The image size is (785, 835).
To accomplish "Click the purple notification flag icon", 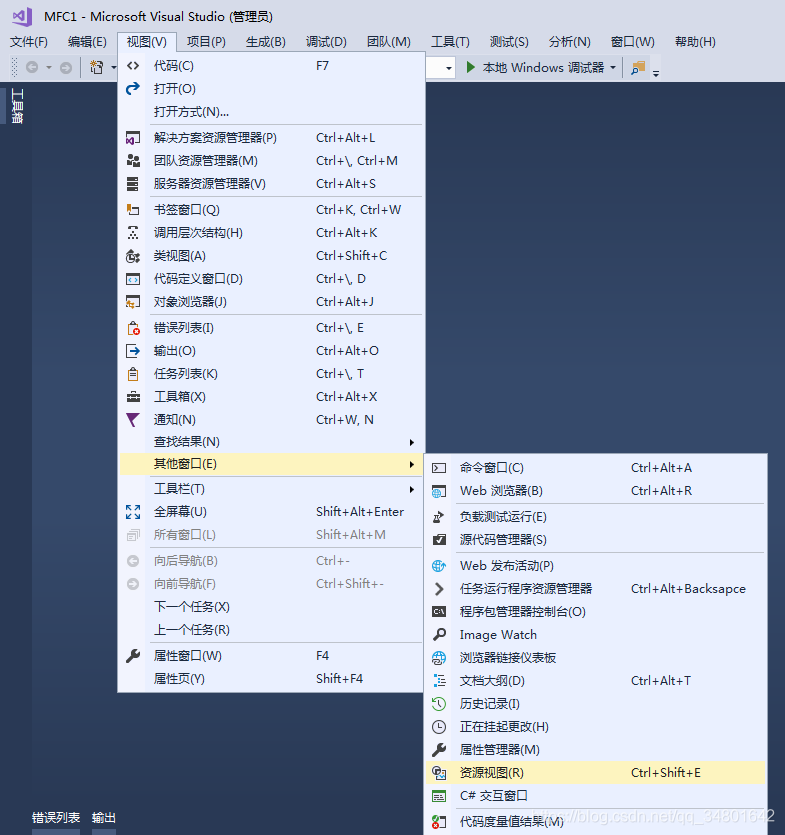I will point(133,420).
